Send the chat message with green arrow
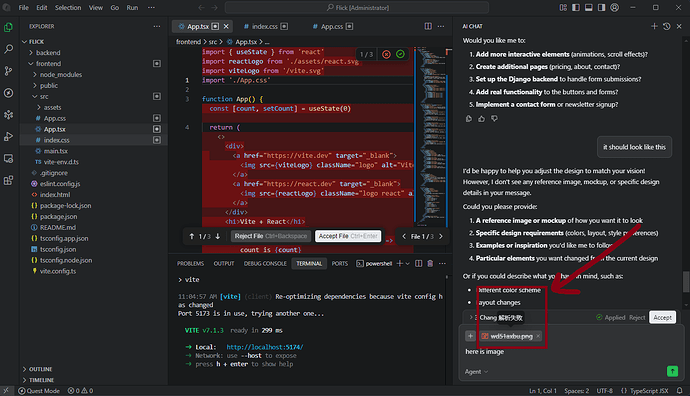 (x=672, y=371)
